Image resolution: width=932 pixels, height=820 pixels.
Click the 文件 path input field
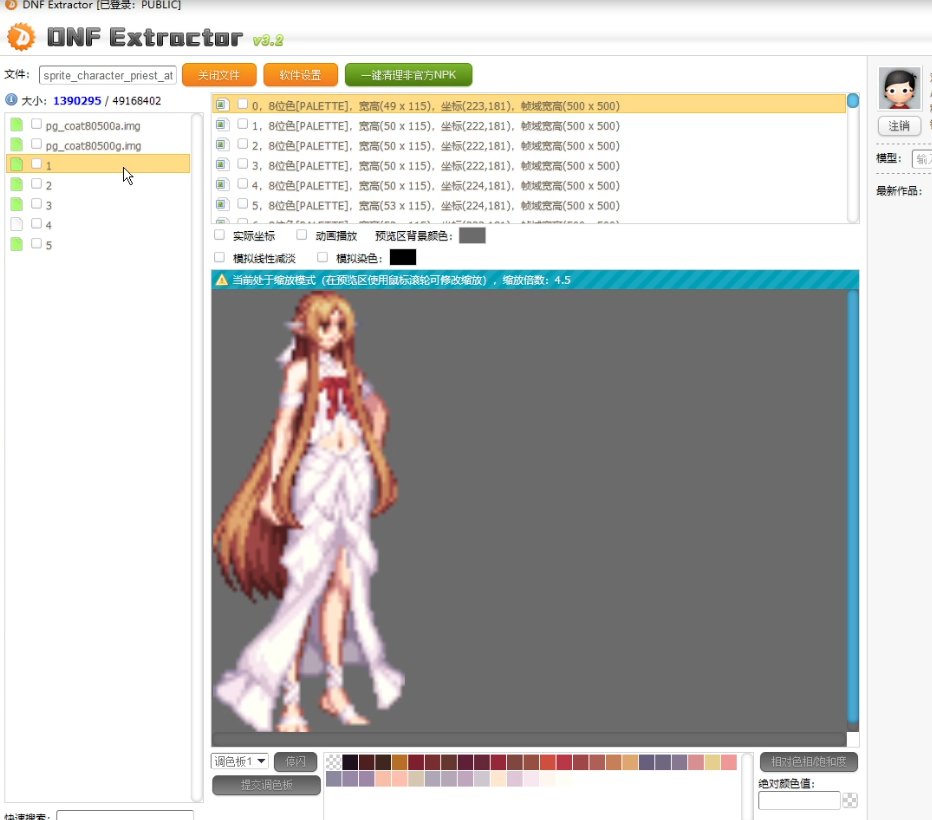click(108, 75)
